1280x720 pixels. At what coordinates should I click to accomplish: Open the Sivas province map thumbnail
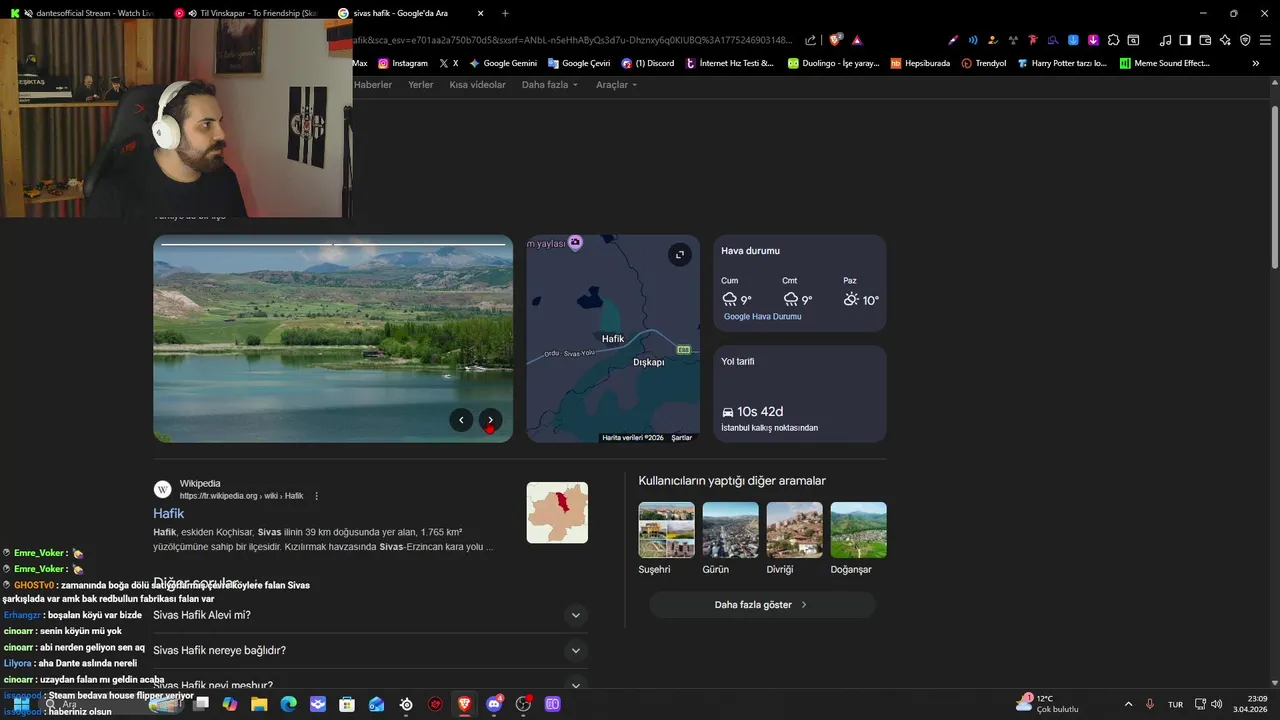557,513
